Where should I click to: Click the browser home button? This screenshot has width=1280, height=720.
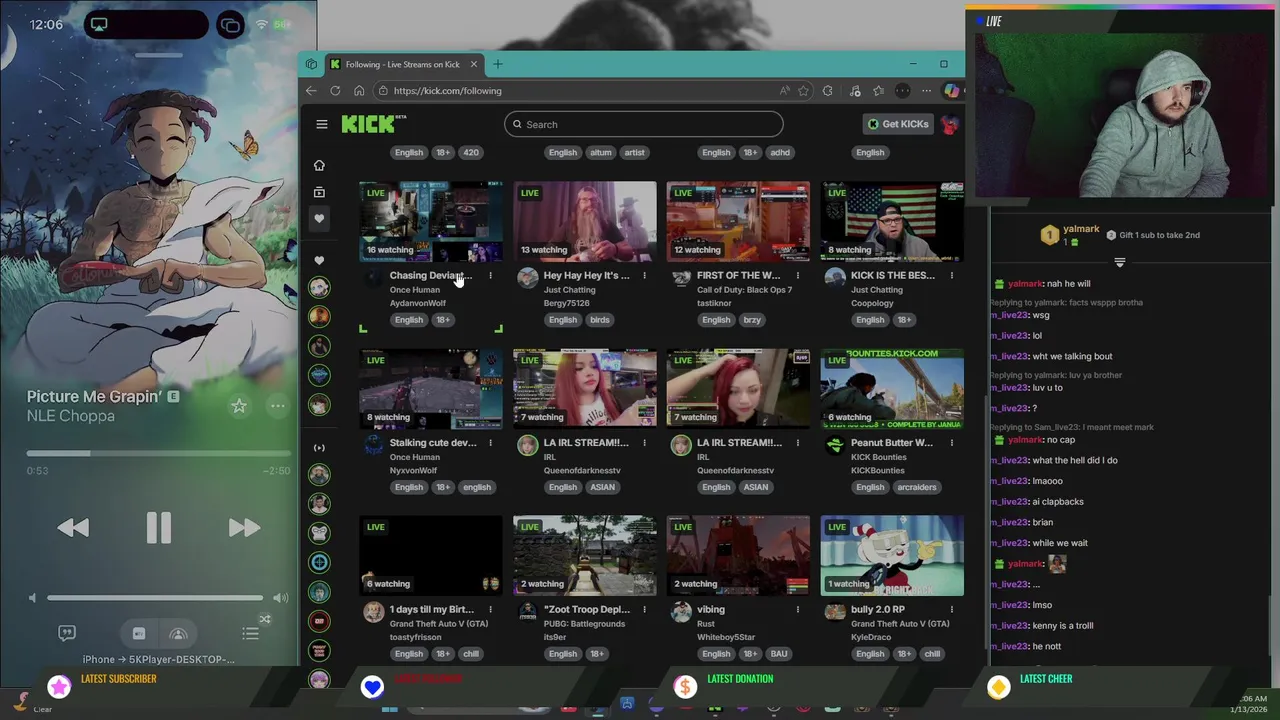(359, 90)
